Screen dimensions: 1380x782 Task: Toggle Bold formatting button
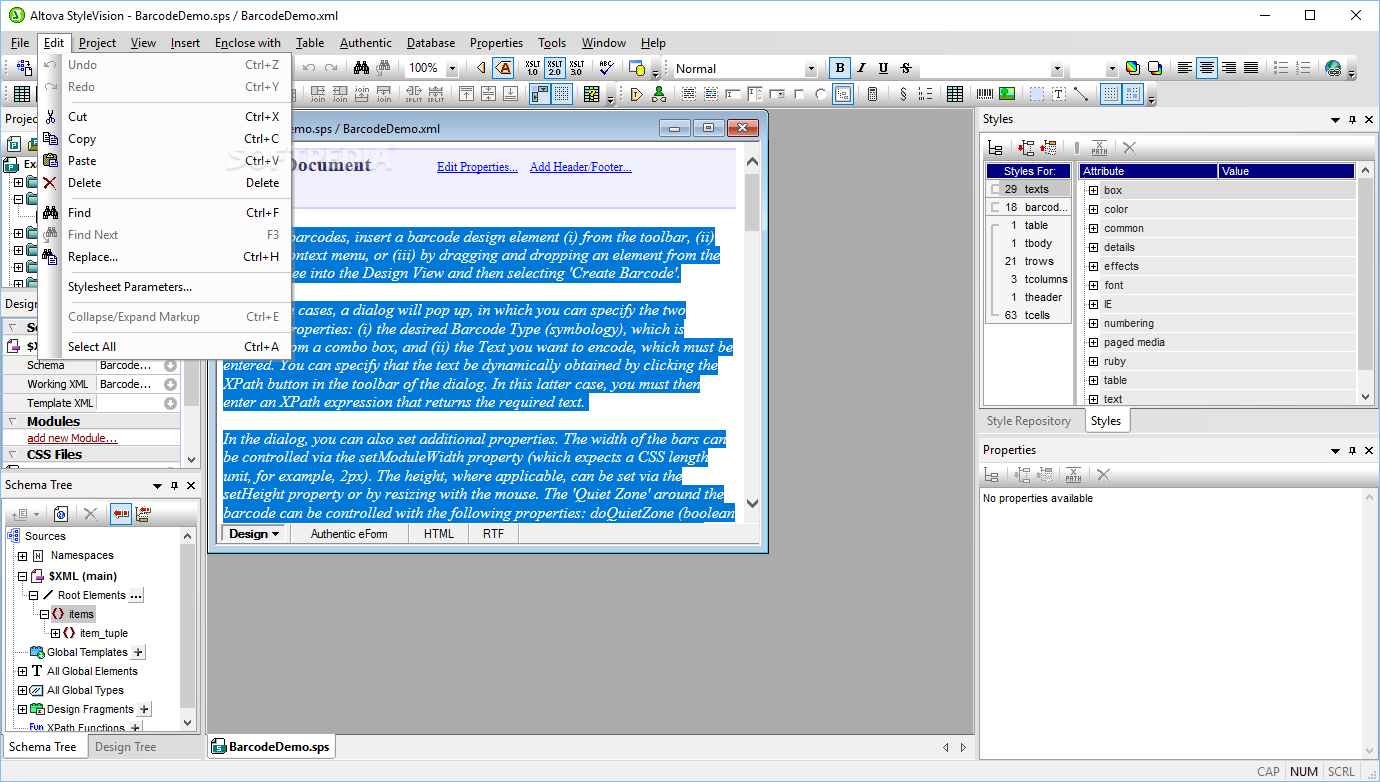coord(840,68)
